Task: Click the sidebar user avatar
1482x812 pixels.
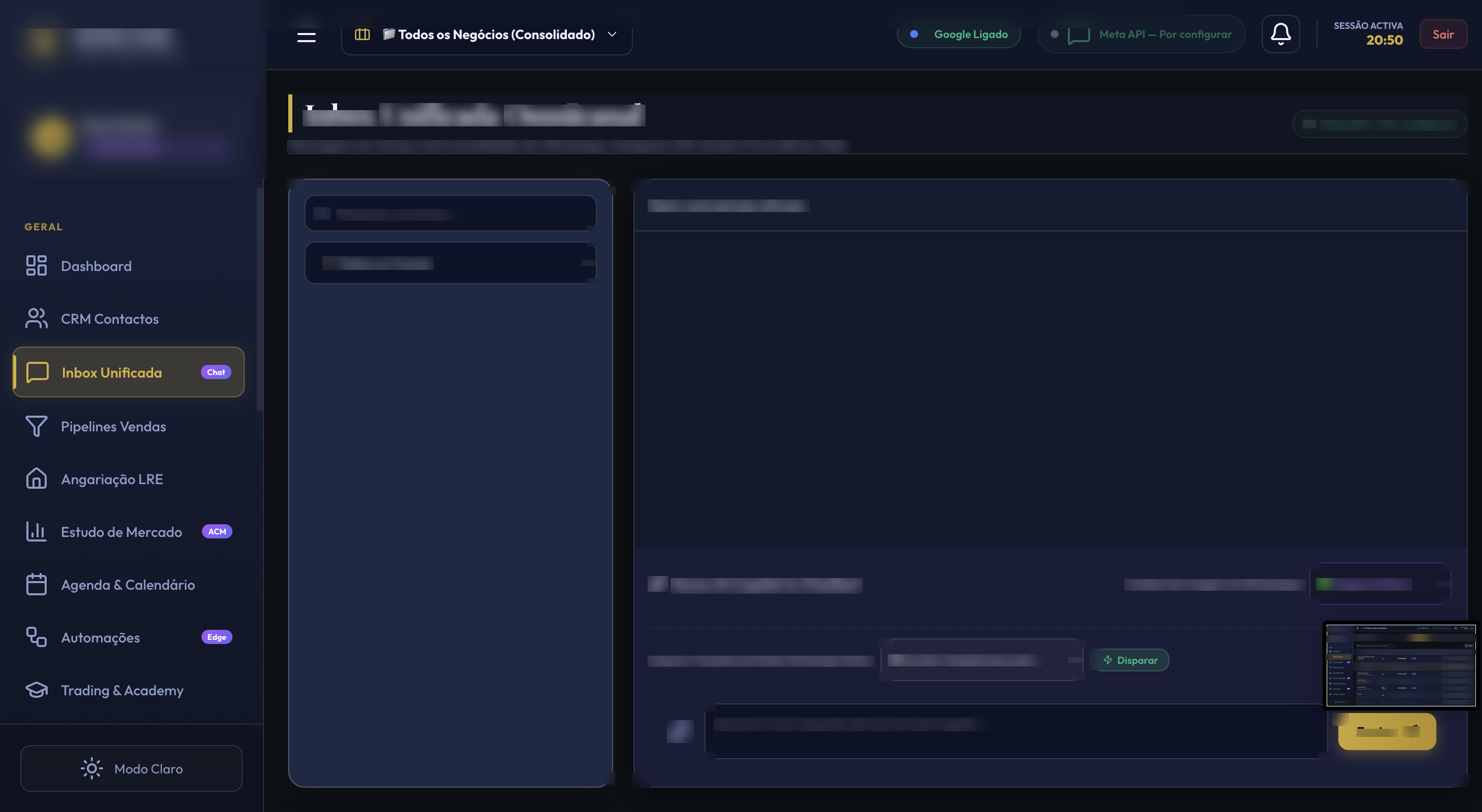Action: tap(50, 137)
